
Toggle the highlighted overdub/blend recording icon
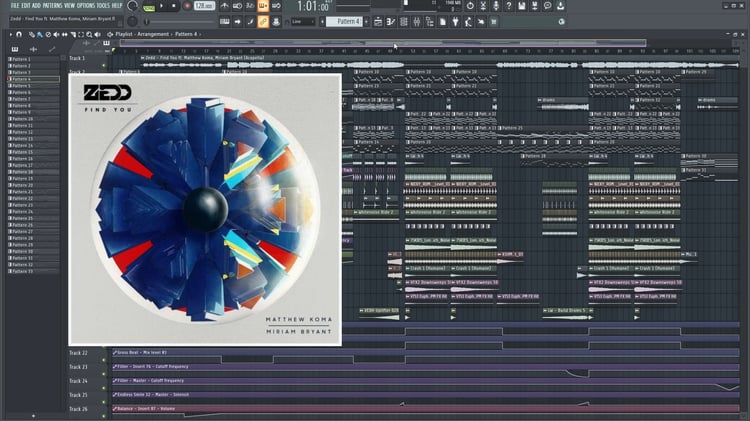pyautogui.click(x=263, y=6)
